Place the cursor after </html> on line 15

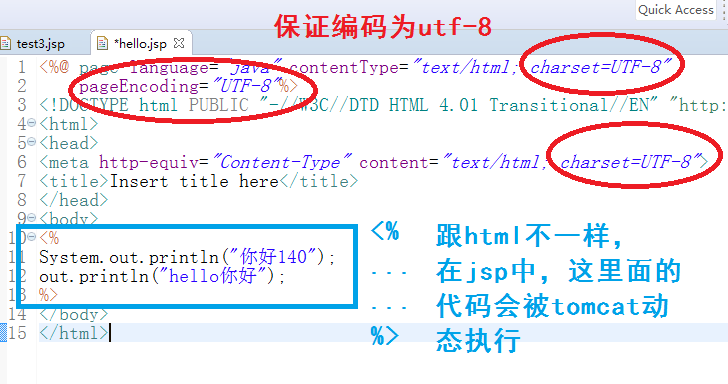click(110, 333)
